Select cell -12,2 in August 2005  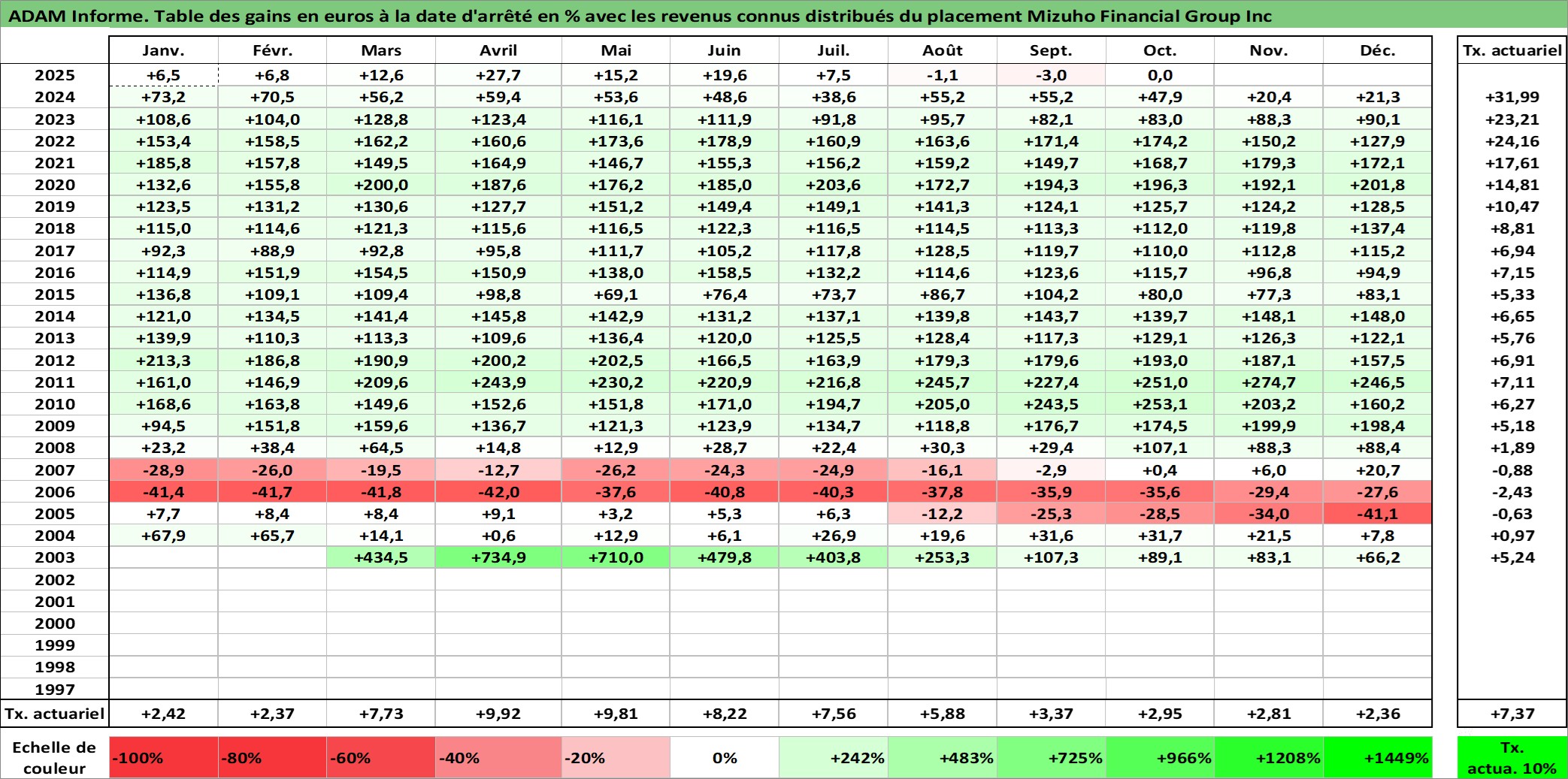(x=943, y=514)
